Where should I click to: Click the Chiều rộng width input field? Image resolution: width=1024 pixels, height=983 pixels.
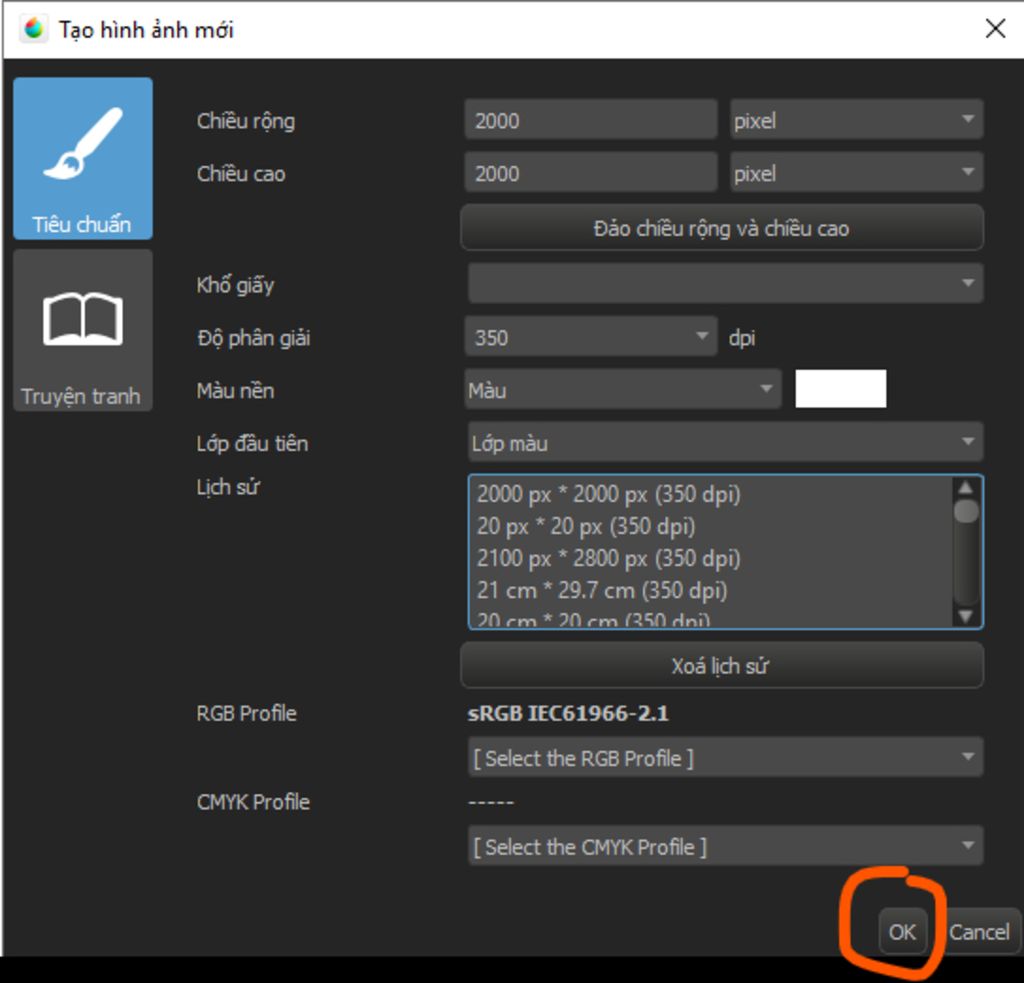(x=591, y=120)
